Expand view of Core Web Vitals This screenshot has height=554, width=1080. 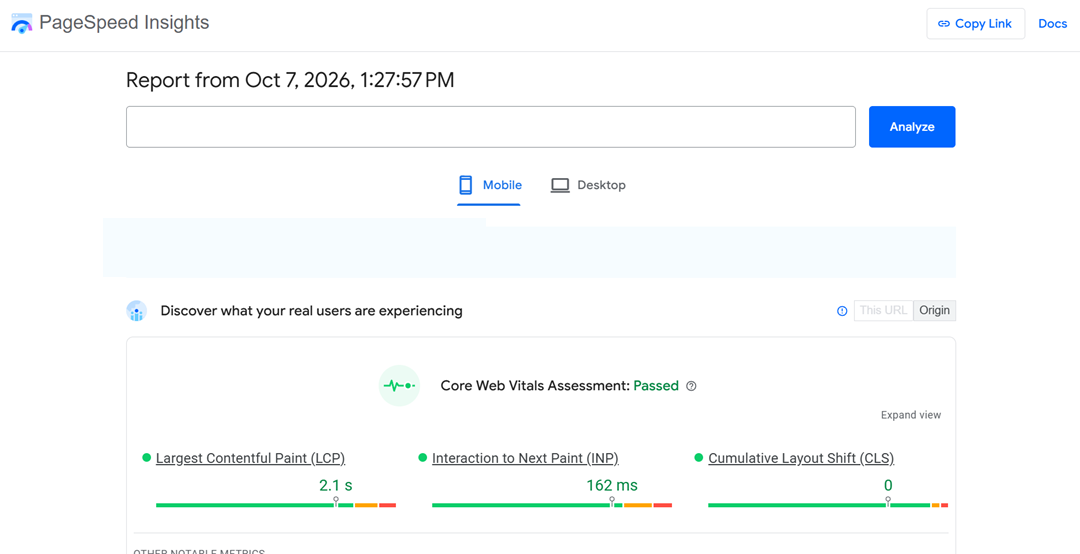[x=911, y=415]
